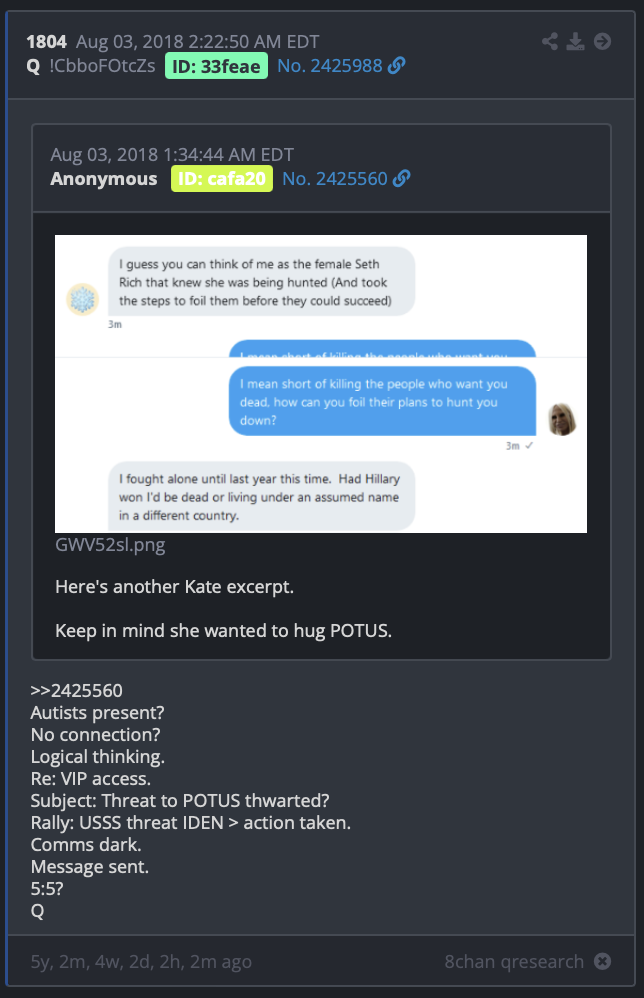Select the green ID: 33feae badge
The width and height of the screenshot is (644, 998).
pyautogui.click(x=216, y=66)
